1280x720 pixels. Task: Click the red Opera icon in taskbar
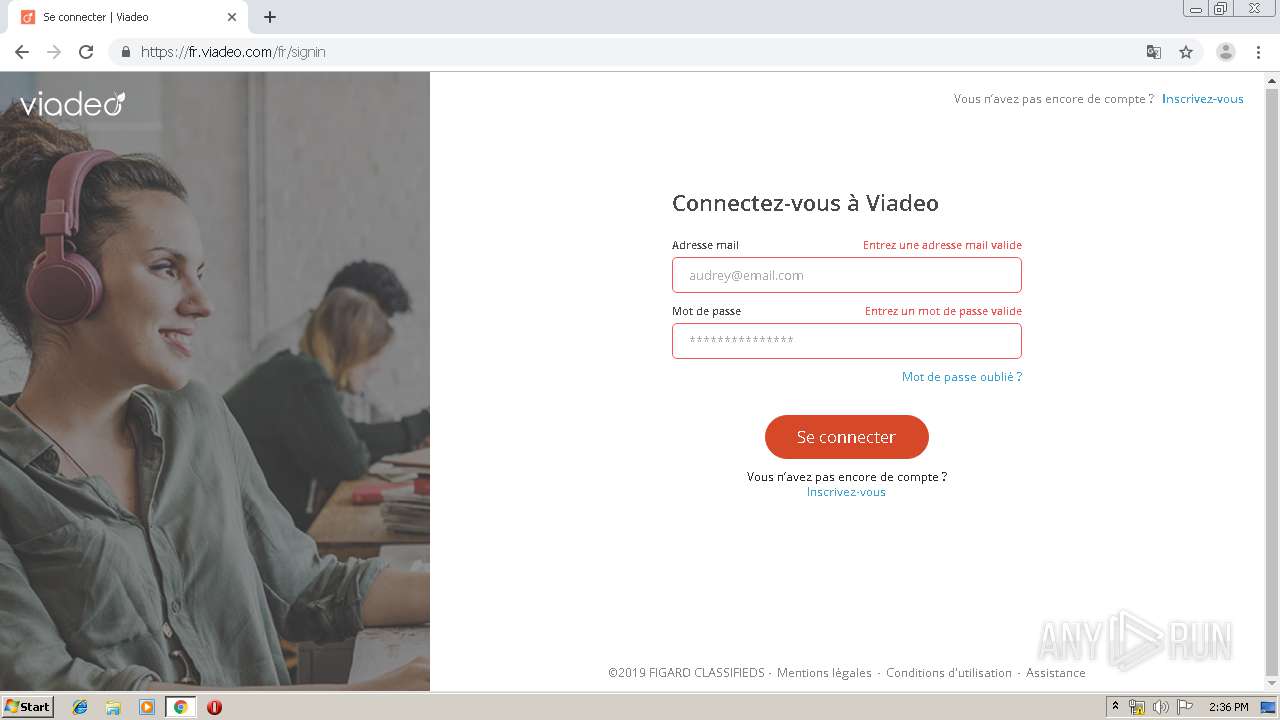point(214,707)
